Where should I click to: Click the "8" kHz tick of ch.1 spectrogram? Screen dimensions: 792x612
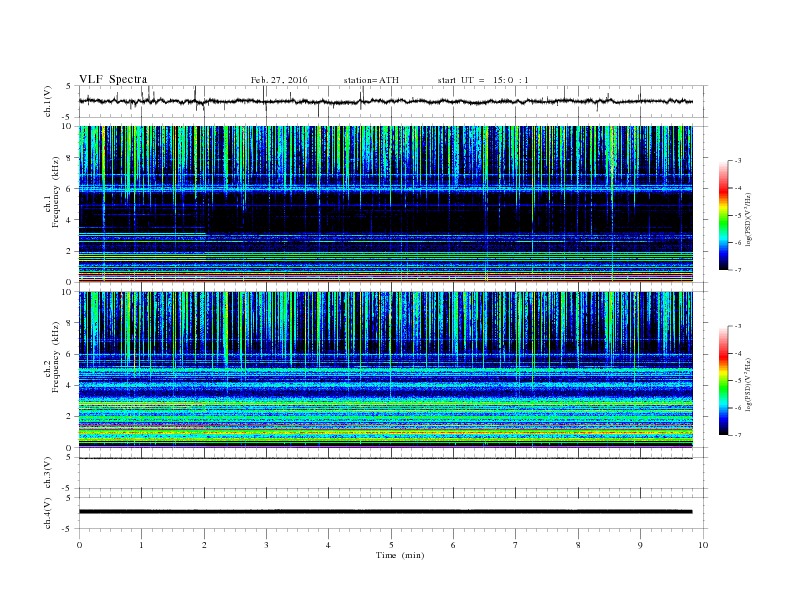coord(70,158)
